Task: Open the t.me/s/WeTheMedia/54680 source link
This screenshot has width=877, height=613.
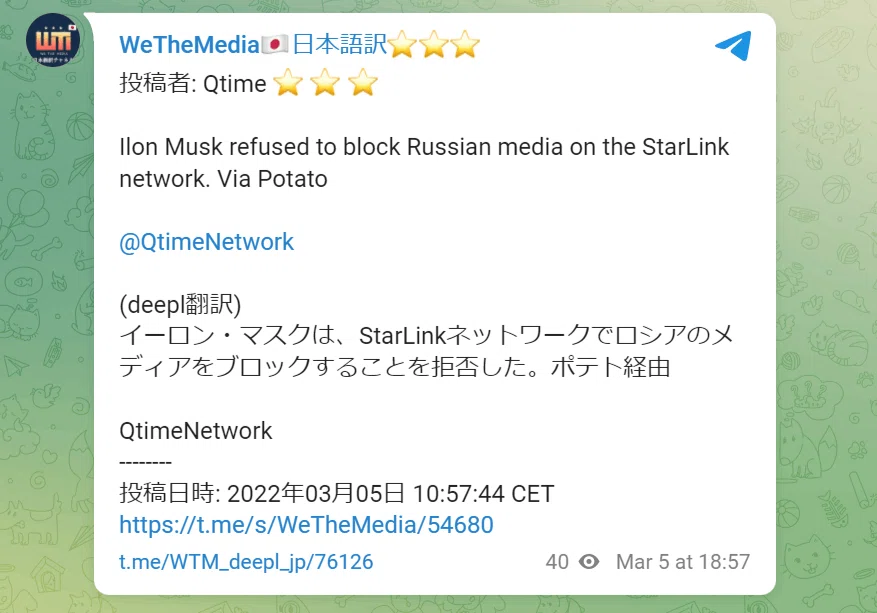Action: coord(307,525)
